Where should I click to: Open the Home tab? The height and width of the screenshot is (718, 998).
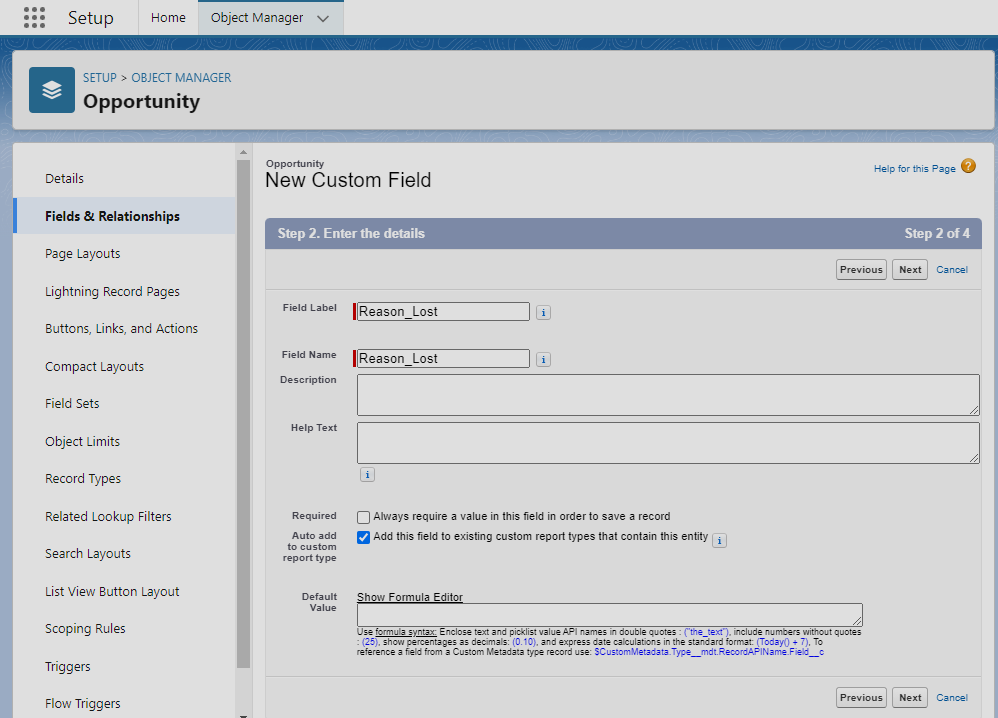(168, 18)
